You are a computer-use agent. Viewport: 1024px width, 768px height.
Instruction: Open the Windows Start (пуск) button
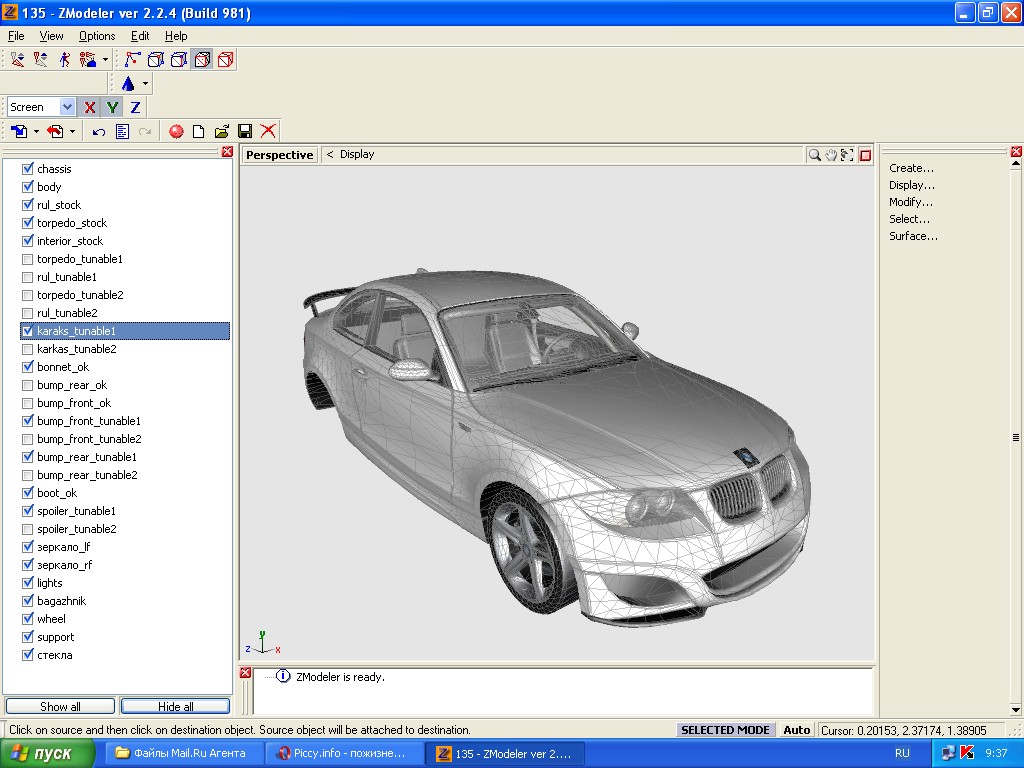pyautogui.click(x=46, y=754)
